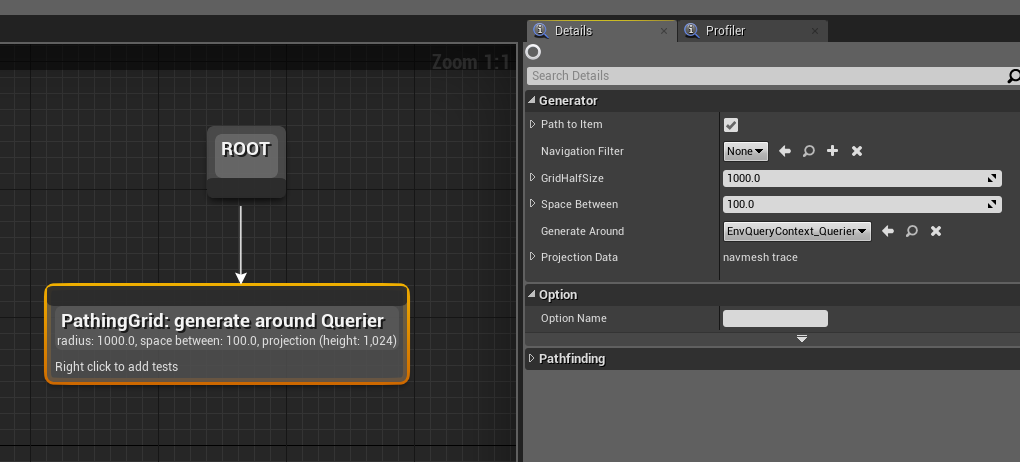Collapse the Option section
Viewport: 1020px width, 462px height.
click(532, 294)
